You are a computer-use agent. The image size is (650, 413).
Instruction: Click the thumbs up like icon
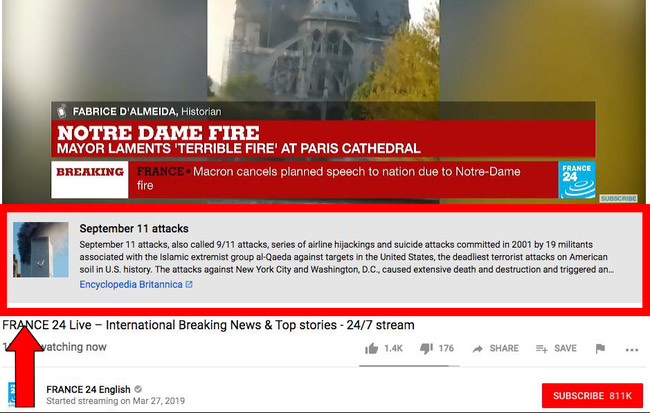[x=371, y=348]
